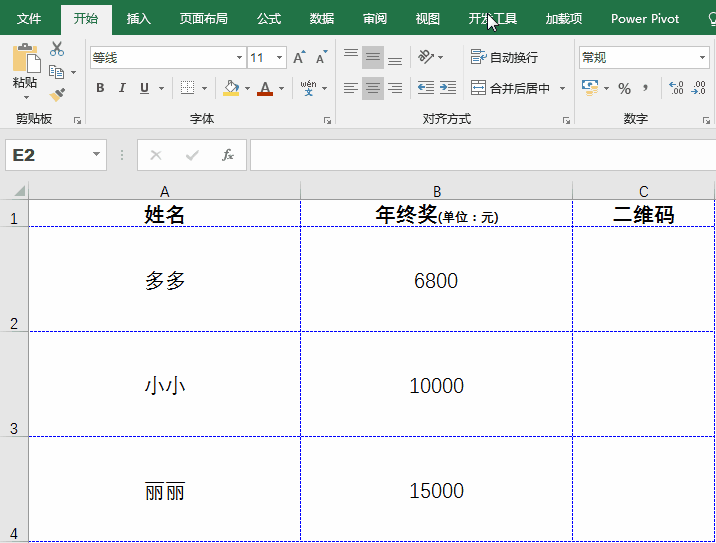Viewport: 716px width, 543px height.
Task: Switch to the 插入 ribbon tab
Action: click(139, 18)
